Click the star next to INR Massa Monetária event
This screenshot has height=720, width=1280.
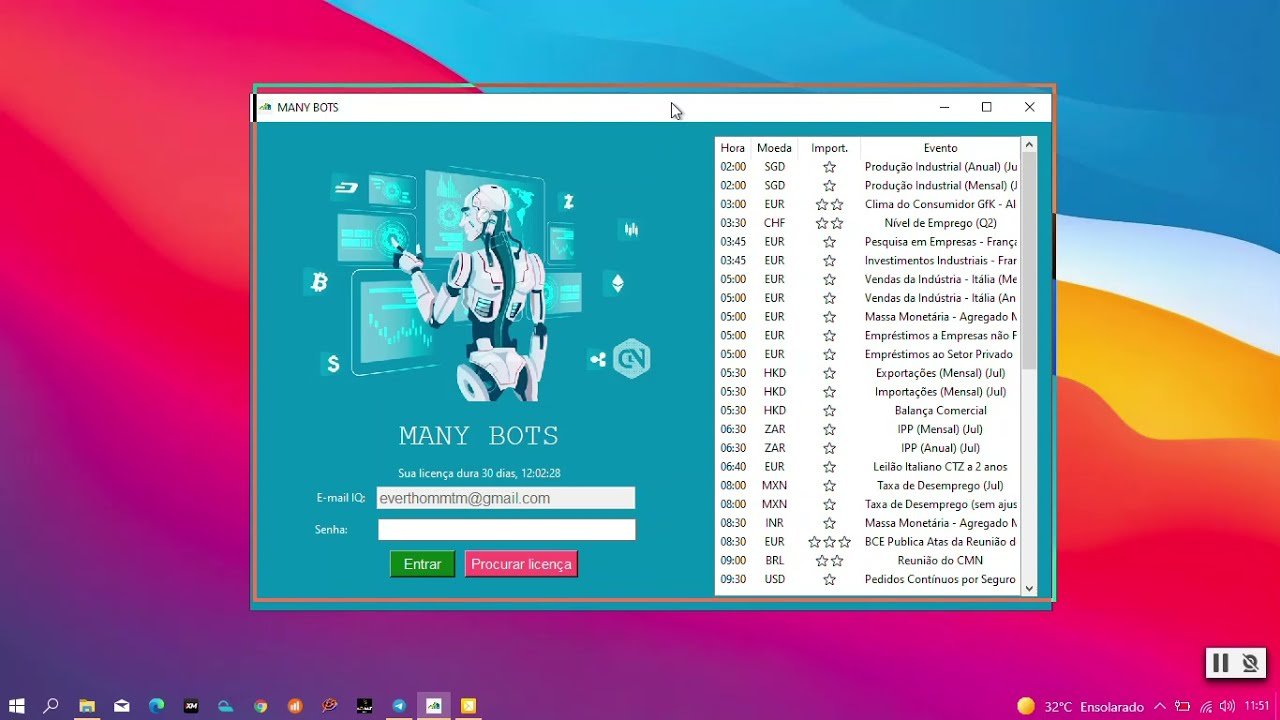click(829, 522)
